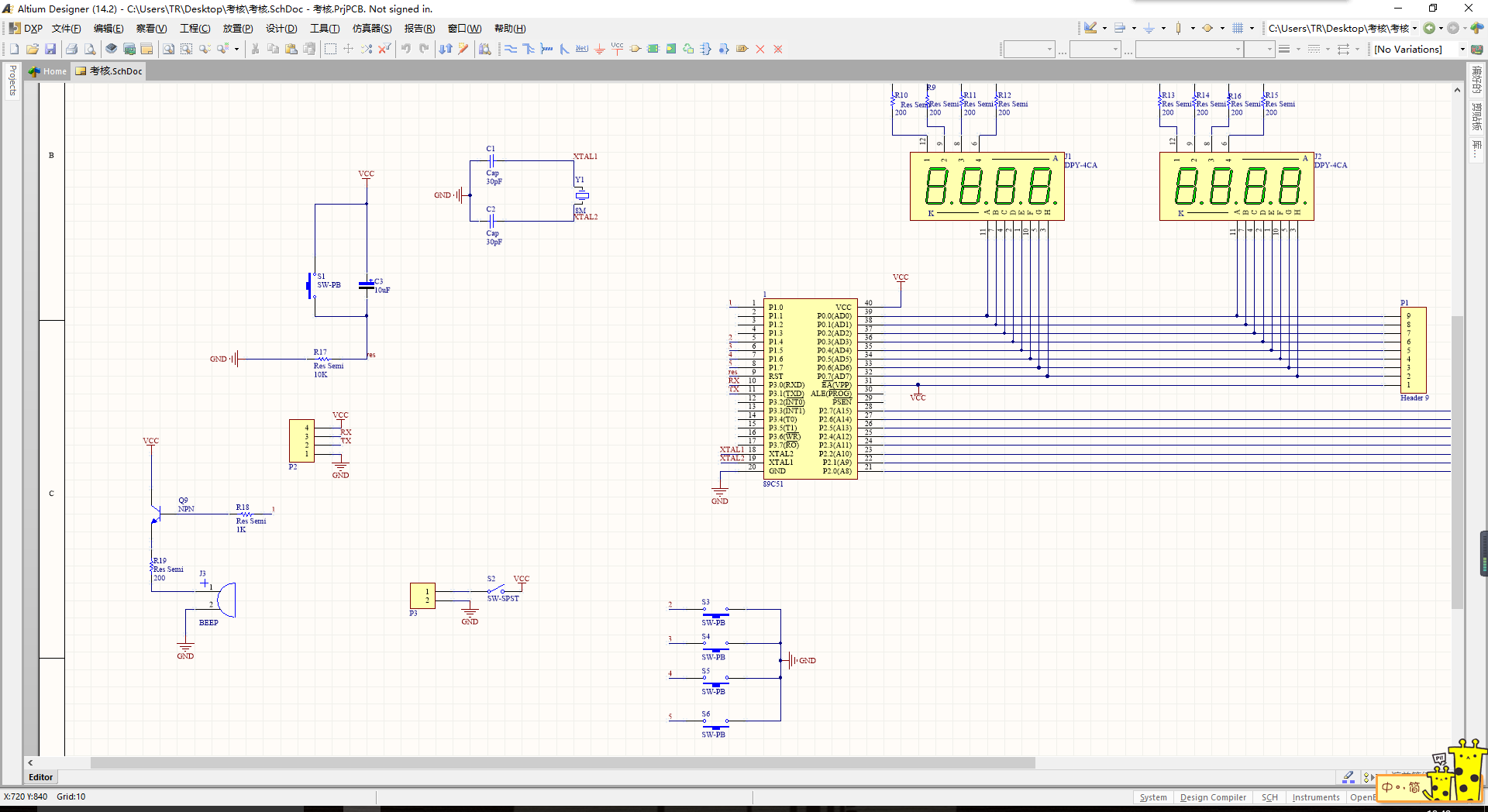Click the undo arrow icon
The width and height of the screenshot is (1488, 812).
(x=405, y=49)
